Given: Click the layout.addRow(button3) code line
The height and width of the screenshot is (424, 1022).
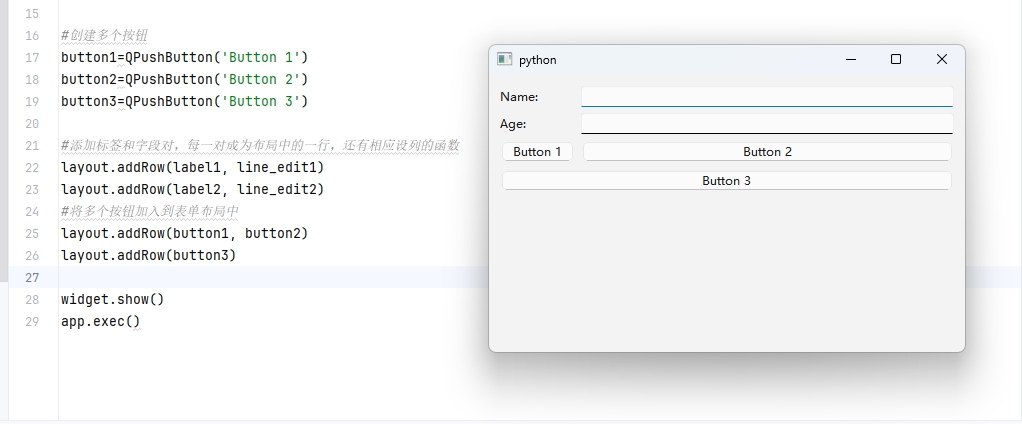Looking at the screenshot, I should [x=148, y=255].
